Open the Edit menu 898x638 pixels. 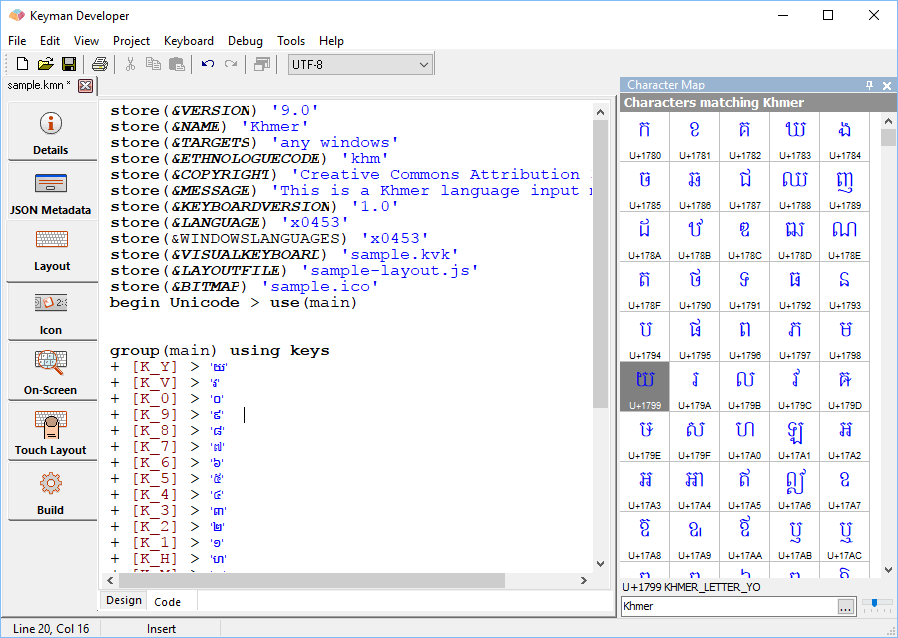[x=50, y=41]
